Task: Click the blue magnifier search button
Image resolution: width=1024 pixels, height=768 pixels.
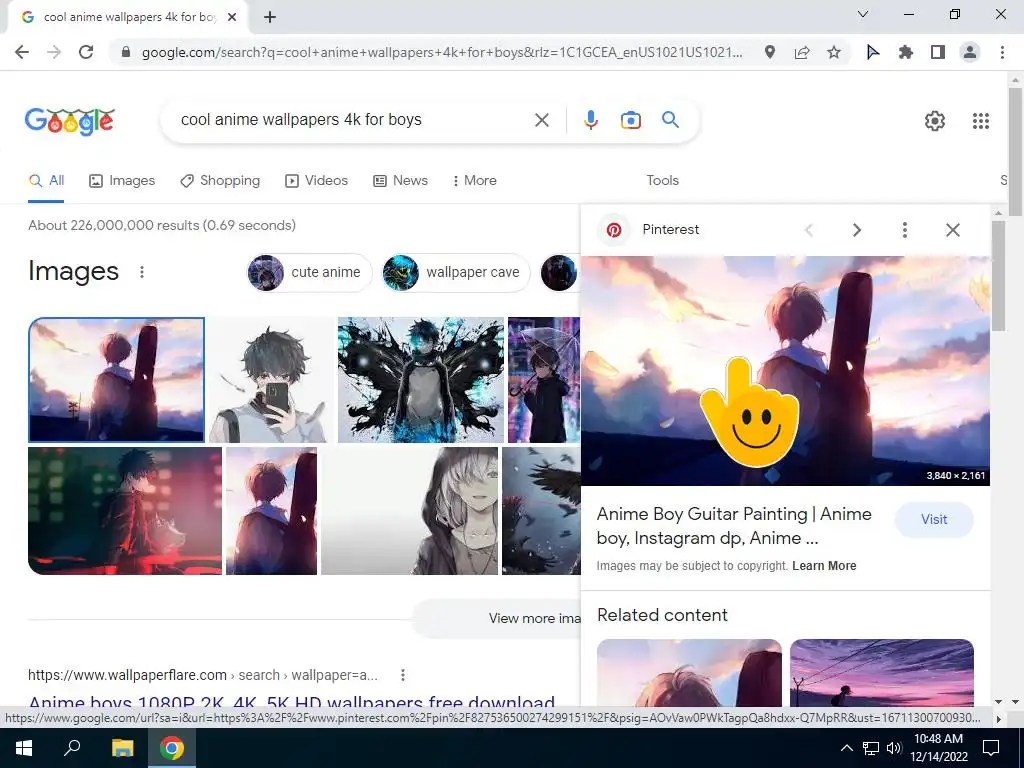Action: point(671,120)
